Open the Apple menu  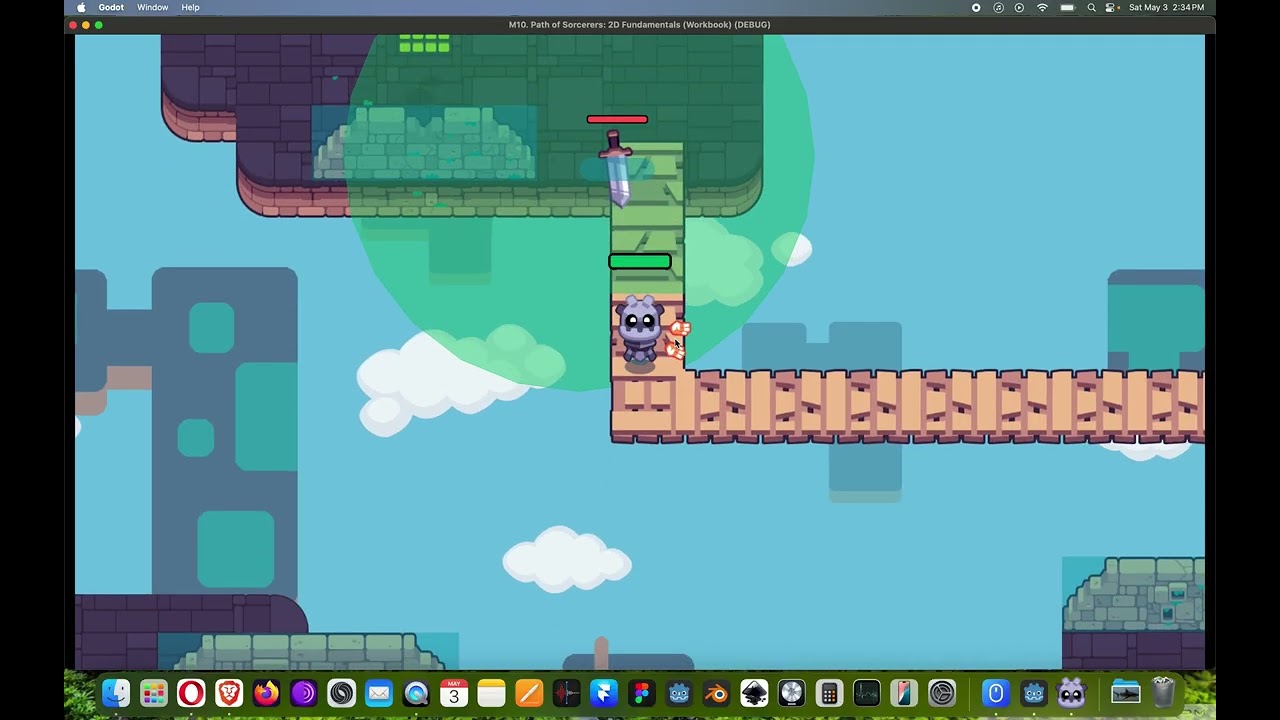[81, 7]
